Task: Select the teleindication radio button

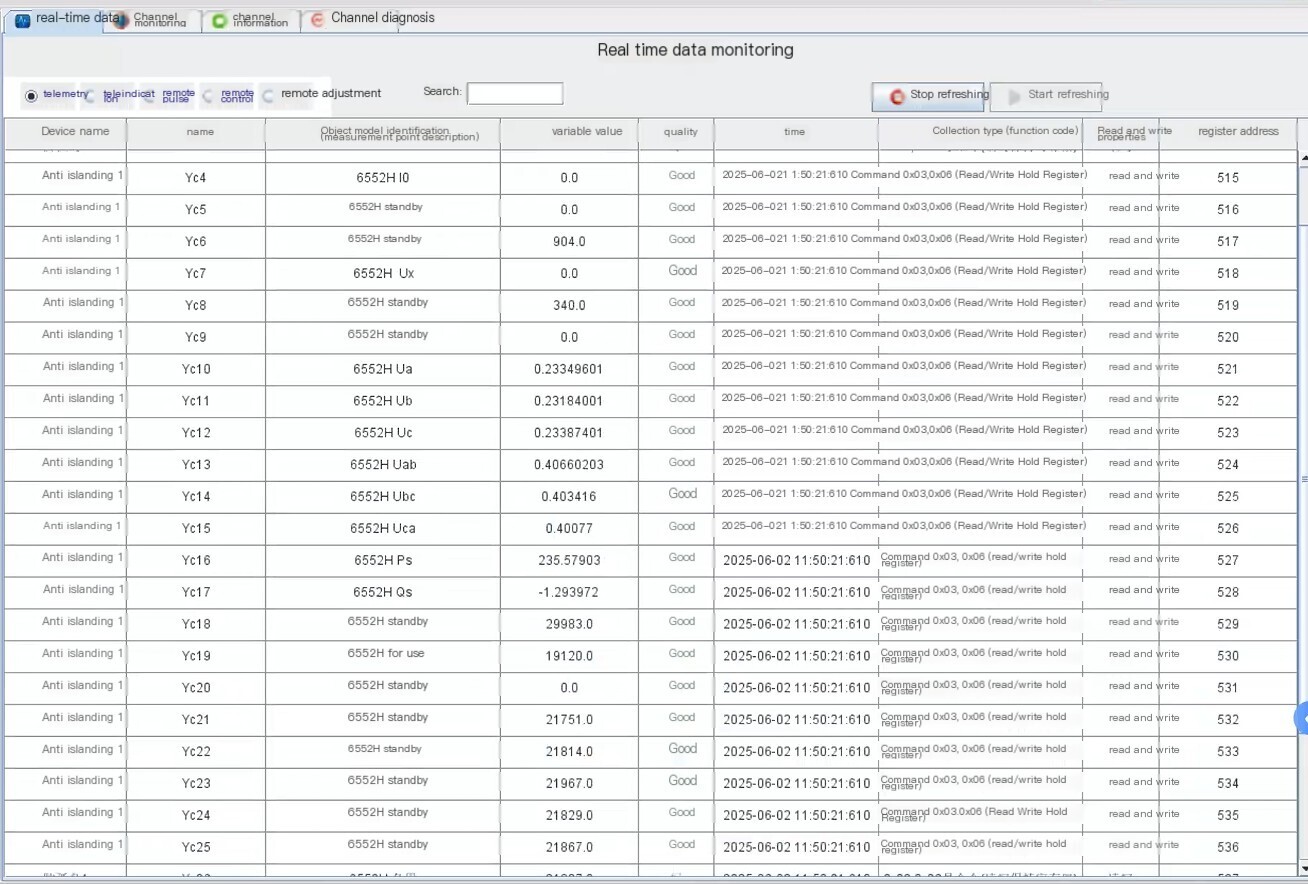Action: point(90,96)
